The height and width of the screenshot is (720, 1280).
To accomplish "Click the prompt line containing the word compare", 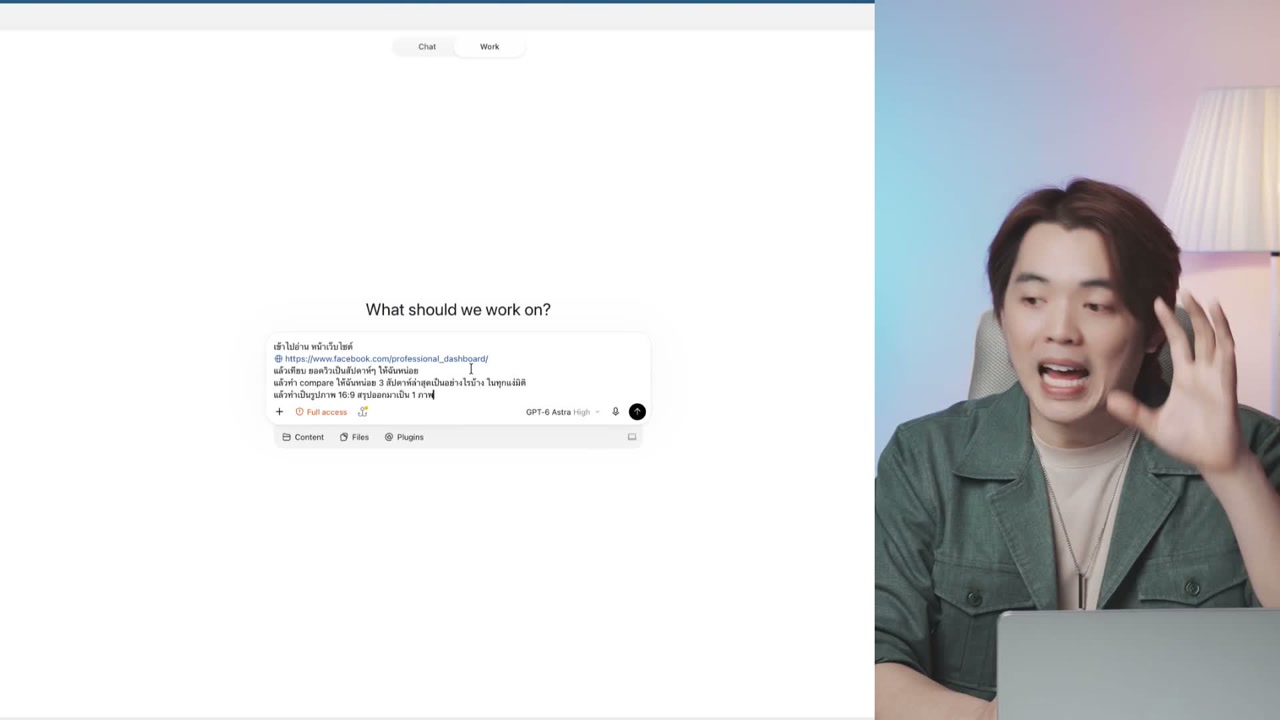I will (x=400, y=383).
